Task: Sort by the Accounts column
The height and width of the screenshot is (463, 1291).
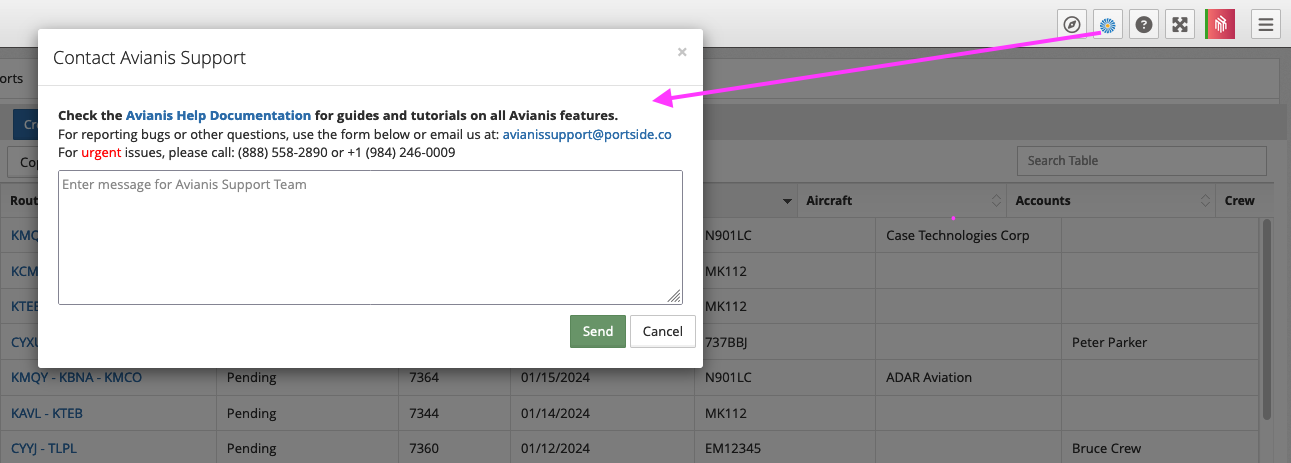Action: [x=1110, y=201]
